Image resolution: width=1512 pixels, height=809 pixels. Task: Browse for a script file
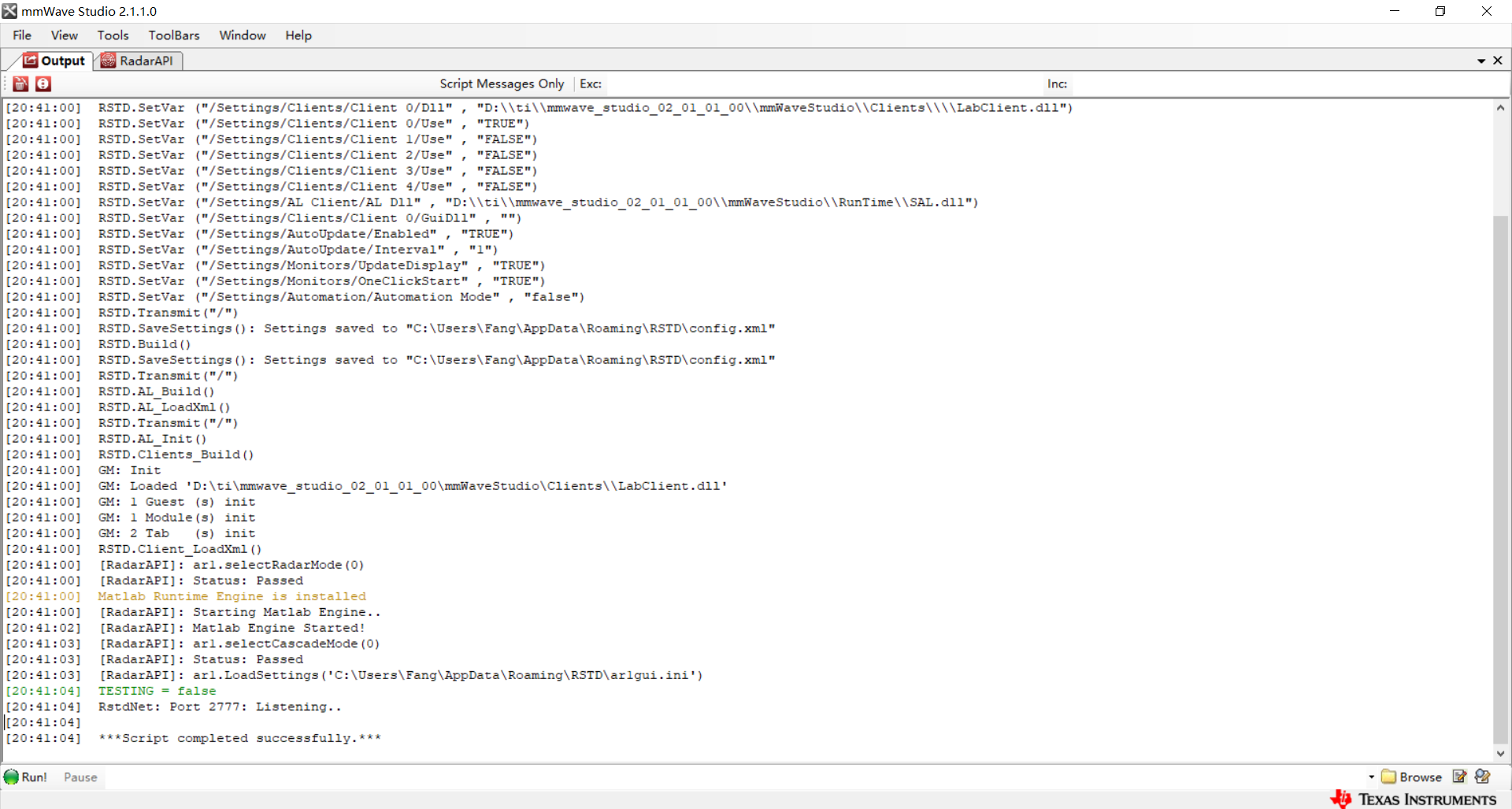1412,777
